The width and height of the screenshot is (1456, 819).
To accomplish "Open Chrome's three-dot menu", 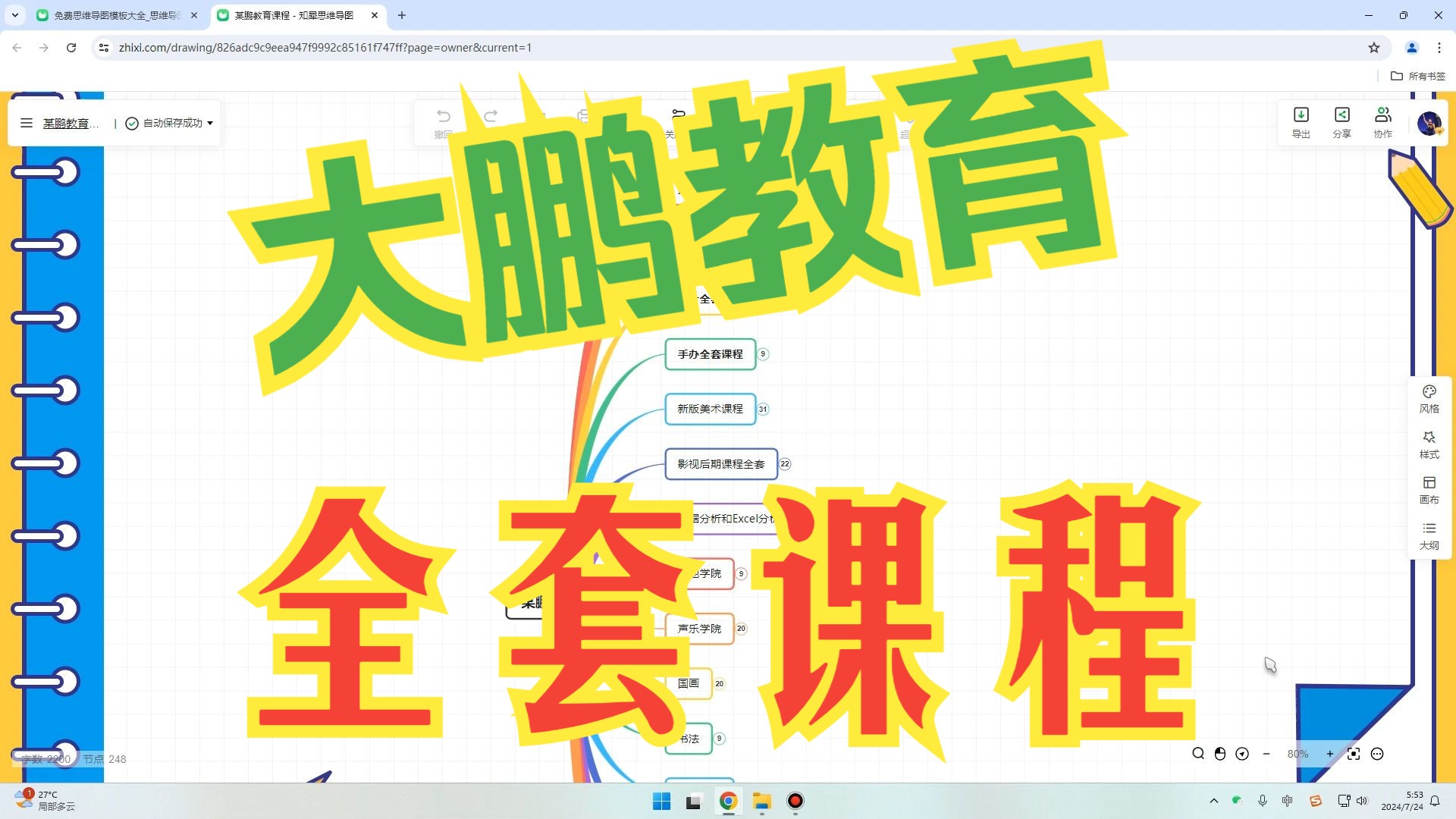I will coord(1439,48).
